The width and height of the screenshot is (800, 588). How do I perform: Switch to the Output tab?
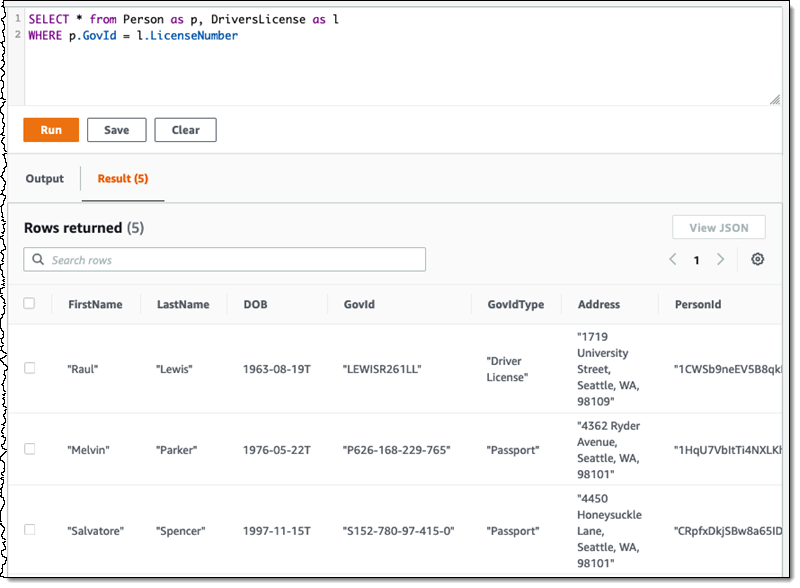[x=44, y=179]
